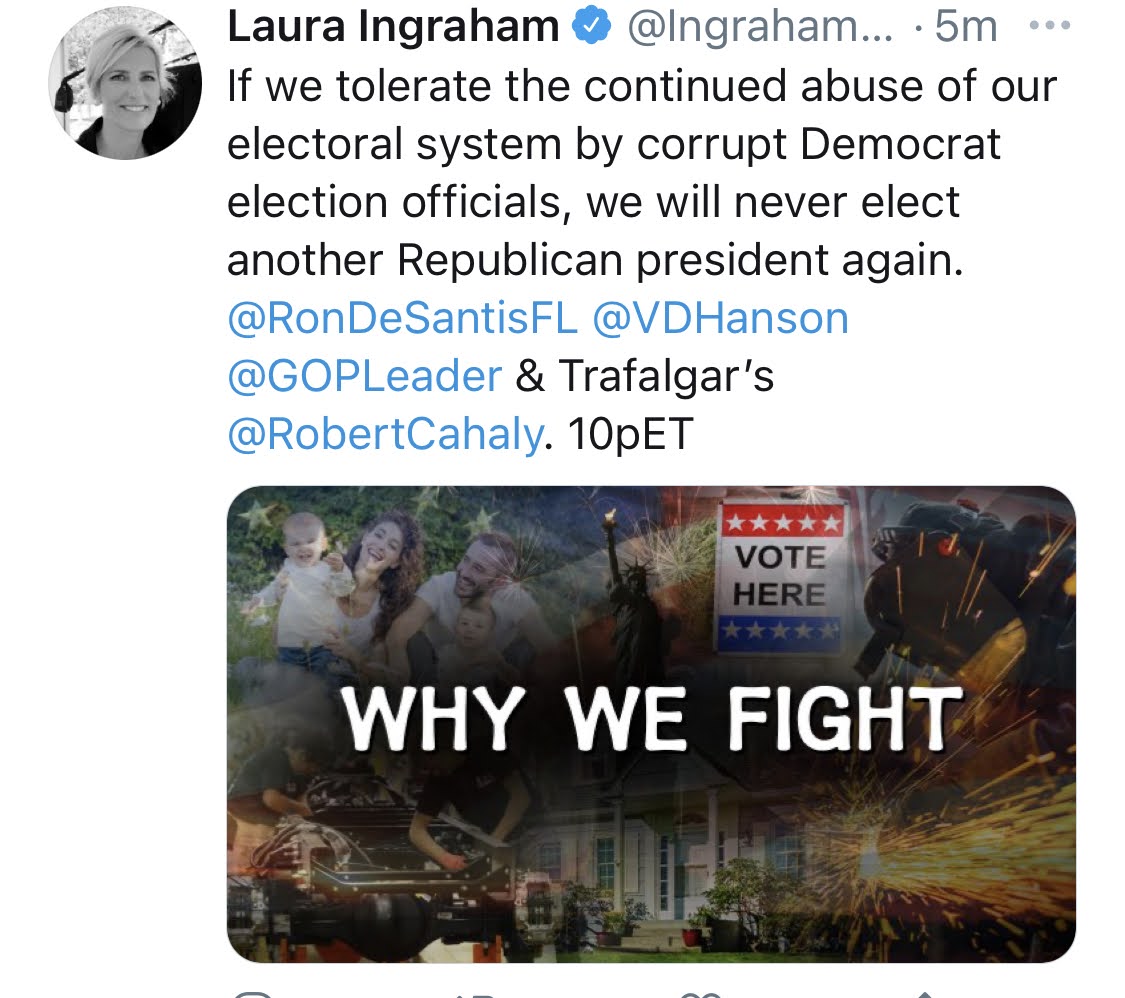Tap the blue verified badge

[591, 25]
